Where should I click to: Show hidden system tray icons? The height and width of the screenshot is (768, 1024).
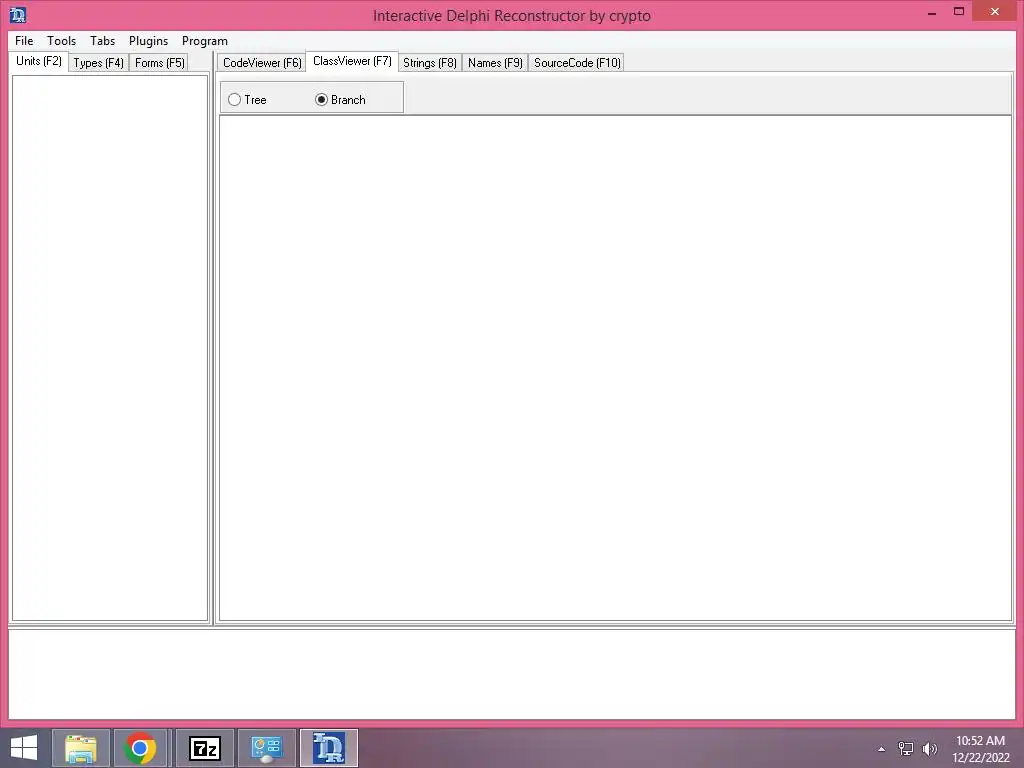pyautogui.click(x=882, y=749)
